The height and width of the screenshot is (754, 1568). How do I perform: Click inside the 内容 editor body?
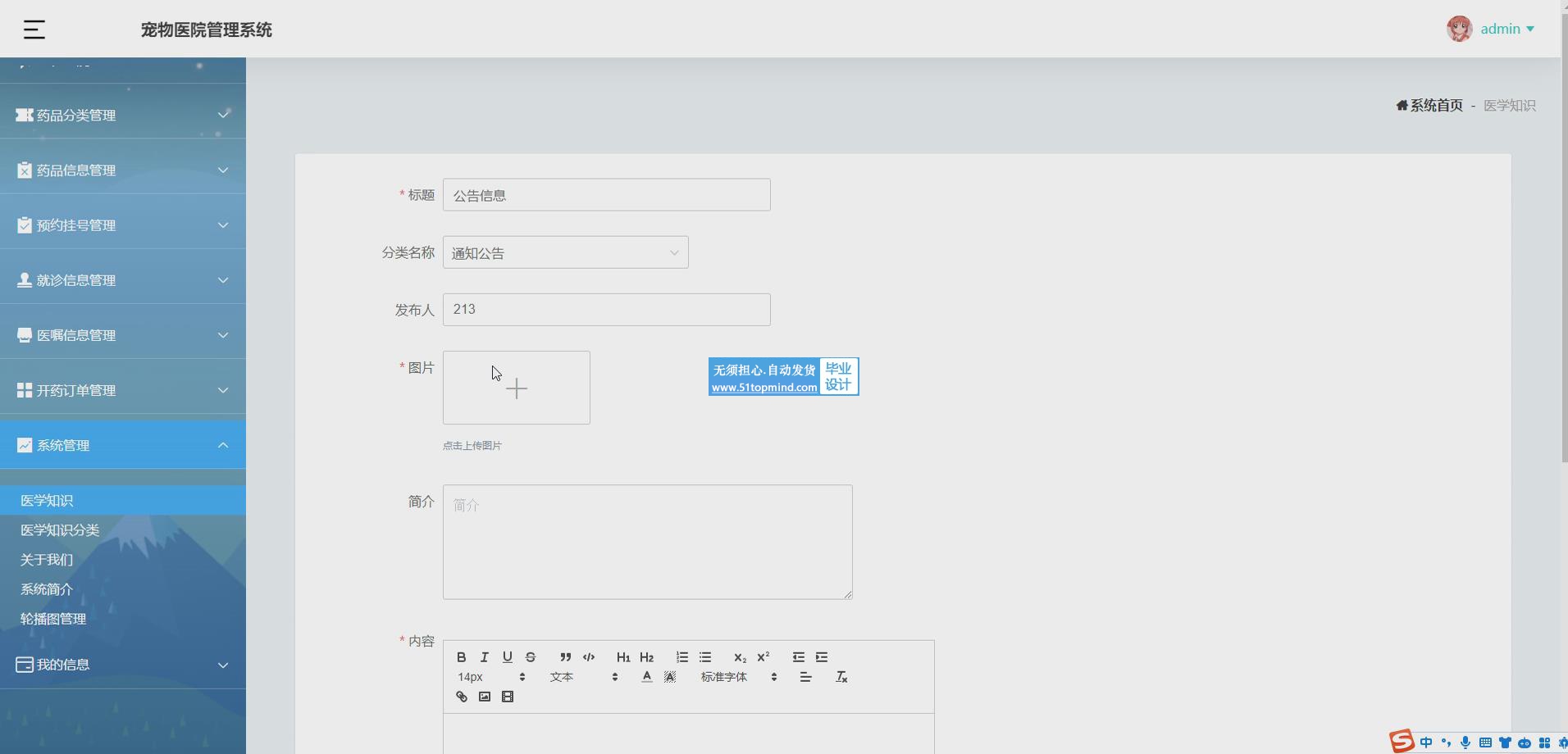[689, 734]
